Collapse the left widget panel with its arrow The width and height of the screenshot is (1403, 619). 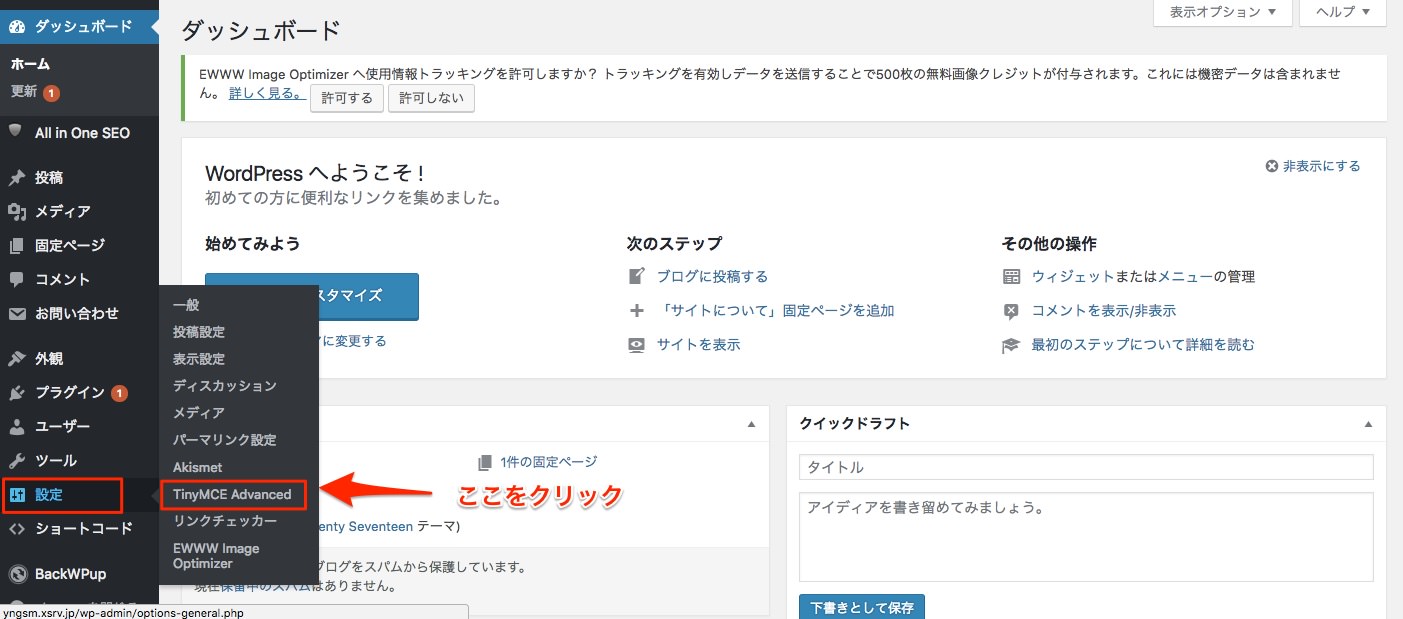click(x=751, y=424)
